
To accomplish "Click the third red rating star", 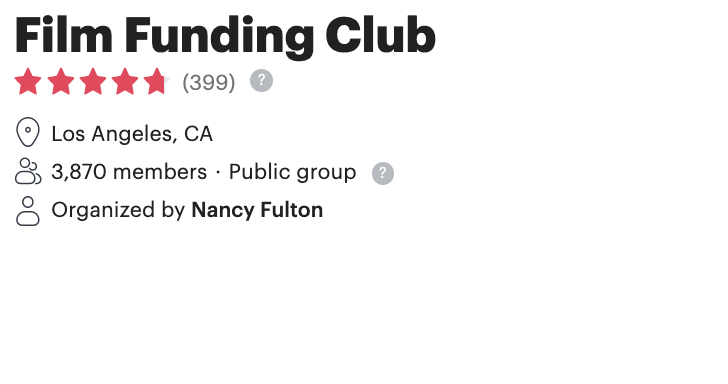I will pos(93,82).
